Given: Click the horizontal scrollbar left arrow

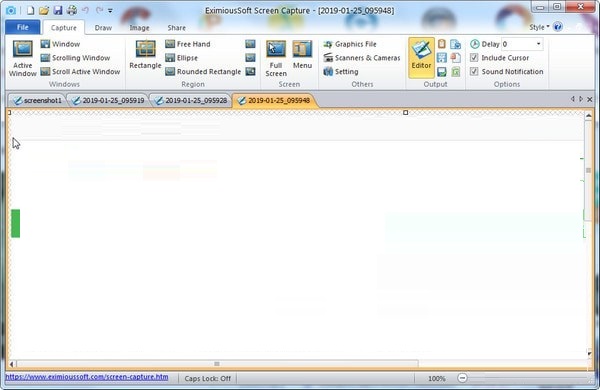Looking at the screenshot, I should click(x=12, y=364).
